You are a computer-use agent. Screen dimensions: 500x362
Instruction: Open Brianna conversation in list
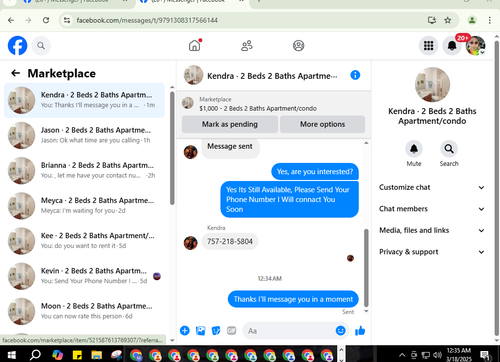84,170
